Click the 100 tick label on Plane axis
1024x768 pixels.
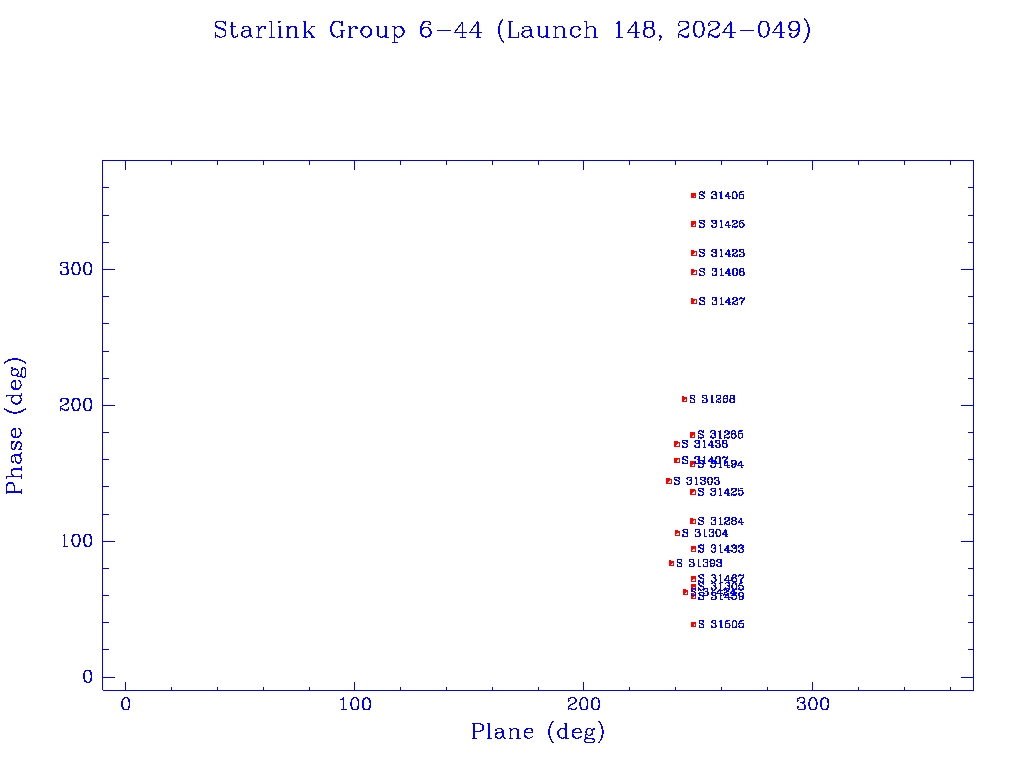(355, 704)
